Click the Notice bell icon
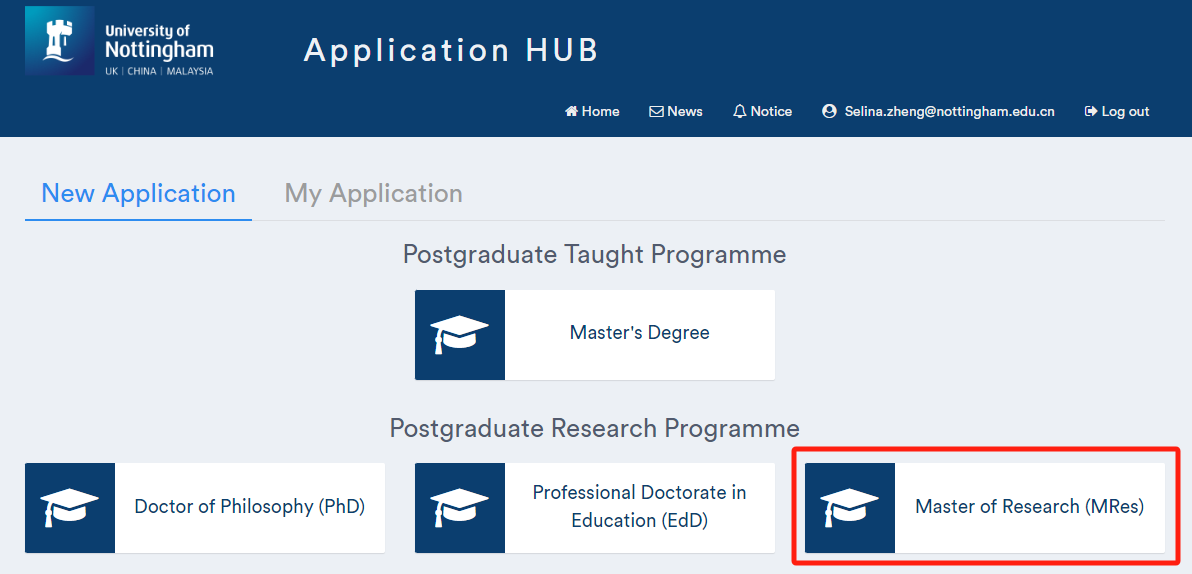 (740, 112)
